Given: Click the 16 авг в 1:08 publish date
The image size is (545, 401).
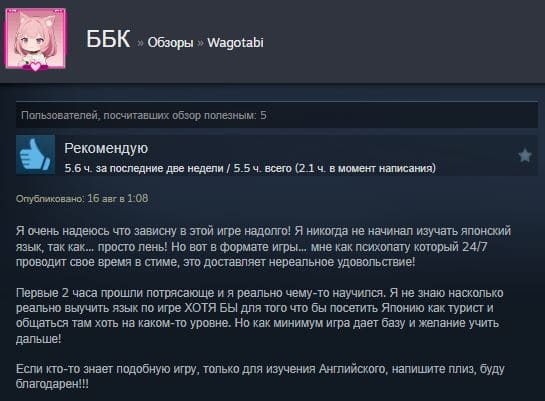Looking at the screenshot, I should [x=118, y=198].
